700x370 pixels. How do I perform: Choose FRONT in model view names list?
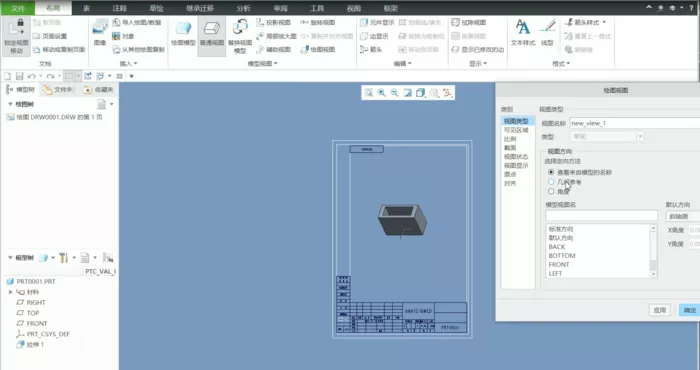coord(559,264)
